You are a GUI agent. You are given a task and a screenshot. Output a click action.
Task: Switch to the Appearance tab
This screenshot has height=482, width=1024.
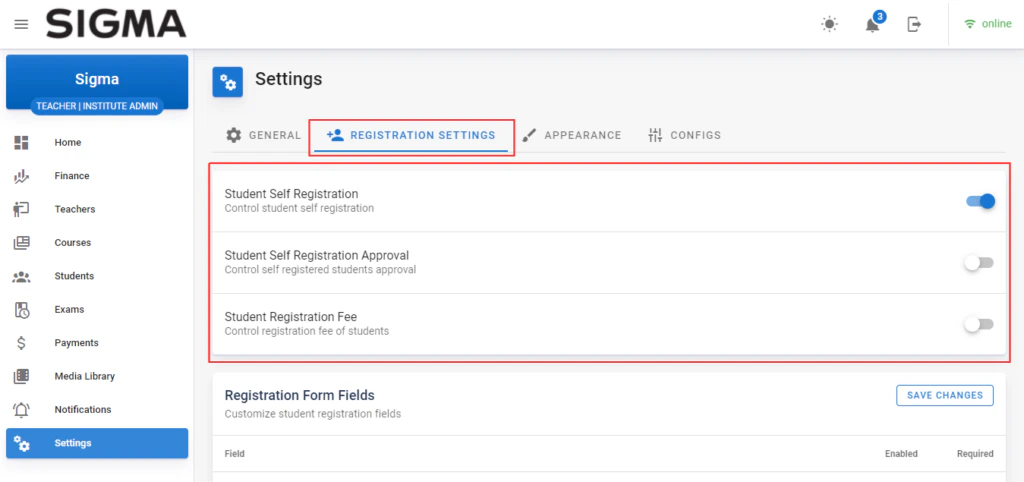(572, 135)
